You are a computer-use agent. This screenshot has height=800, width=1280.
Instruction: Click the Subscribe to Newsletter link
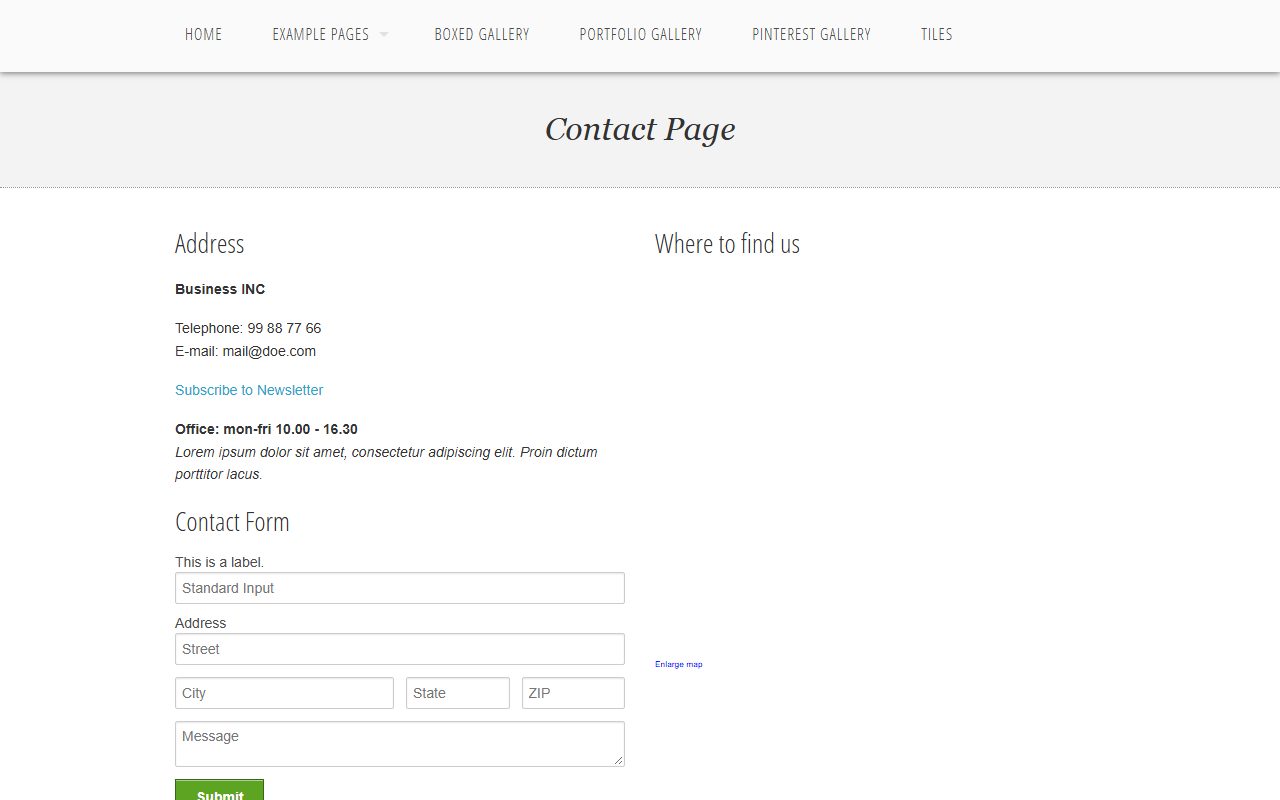249,390
